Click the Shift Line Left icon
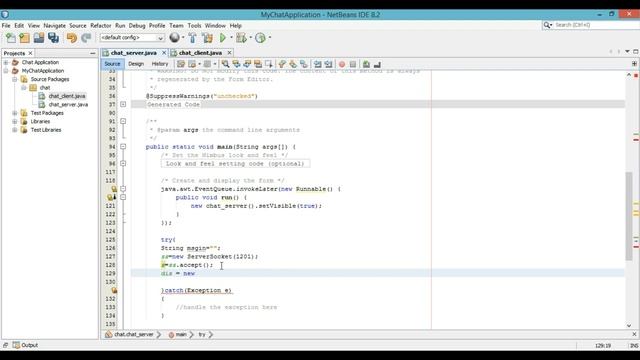The height and width of the screenshot is (360, 640). (318, 64)
